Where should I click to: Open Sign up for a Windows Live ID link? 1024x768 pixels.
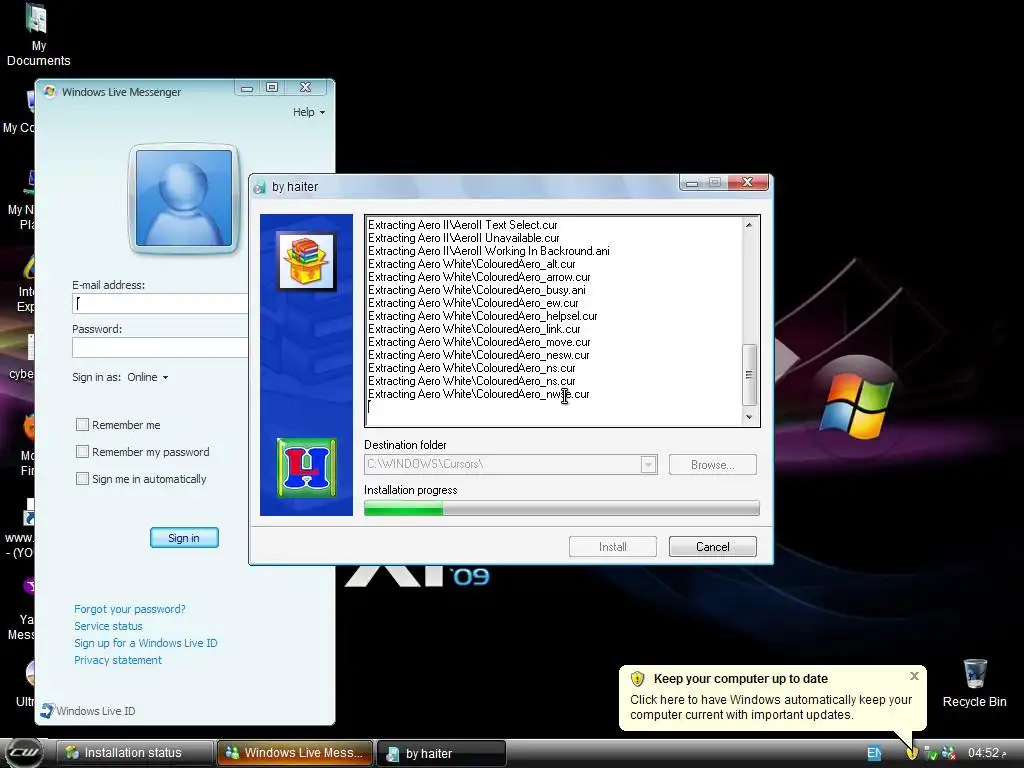(146, 643)
